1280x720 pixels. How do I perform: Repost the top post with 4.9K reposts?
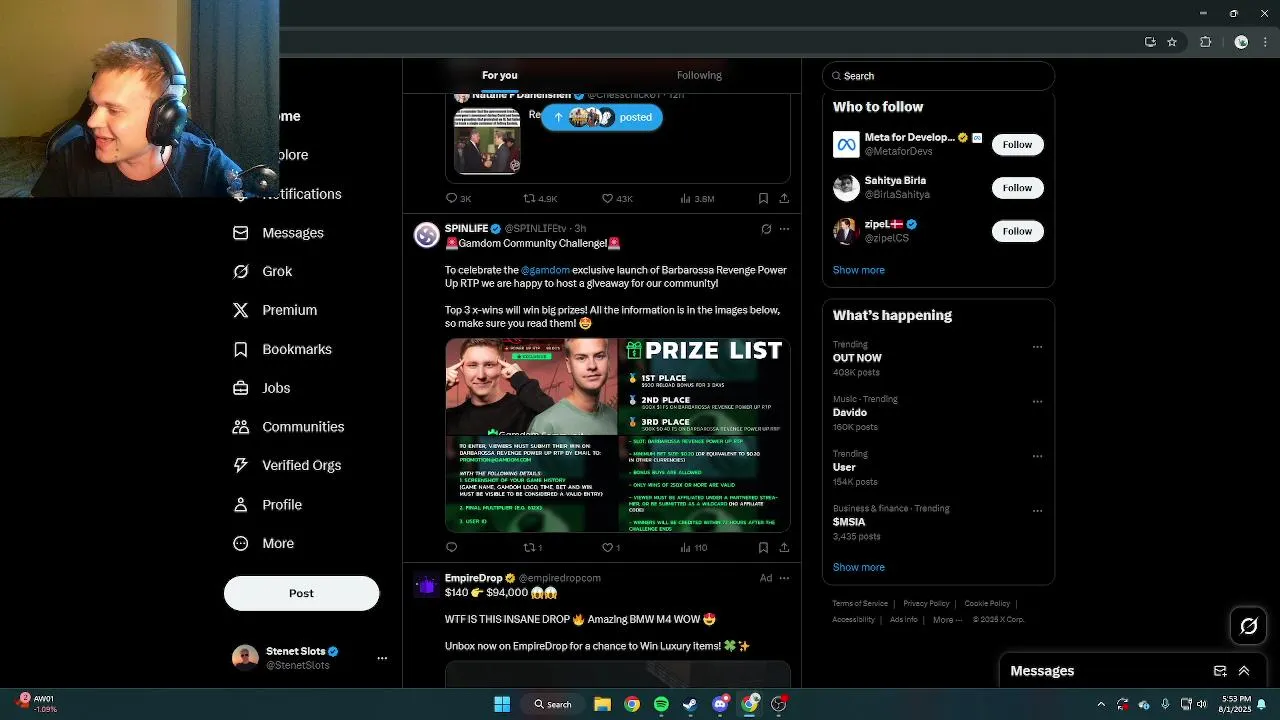point(541,199)
